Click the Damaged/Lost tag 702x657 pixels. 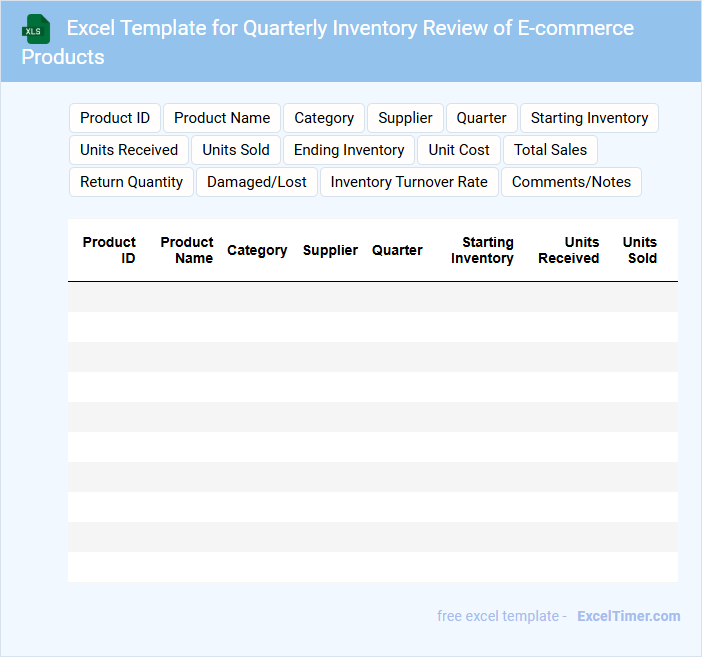pos(257,182)
